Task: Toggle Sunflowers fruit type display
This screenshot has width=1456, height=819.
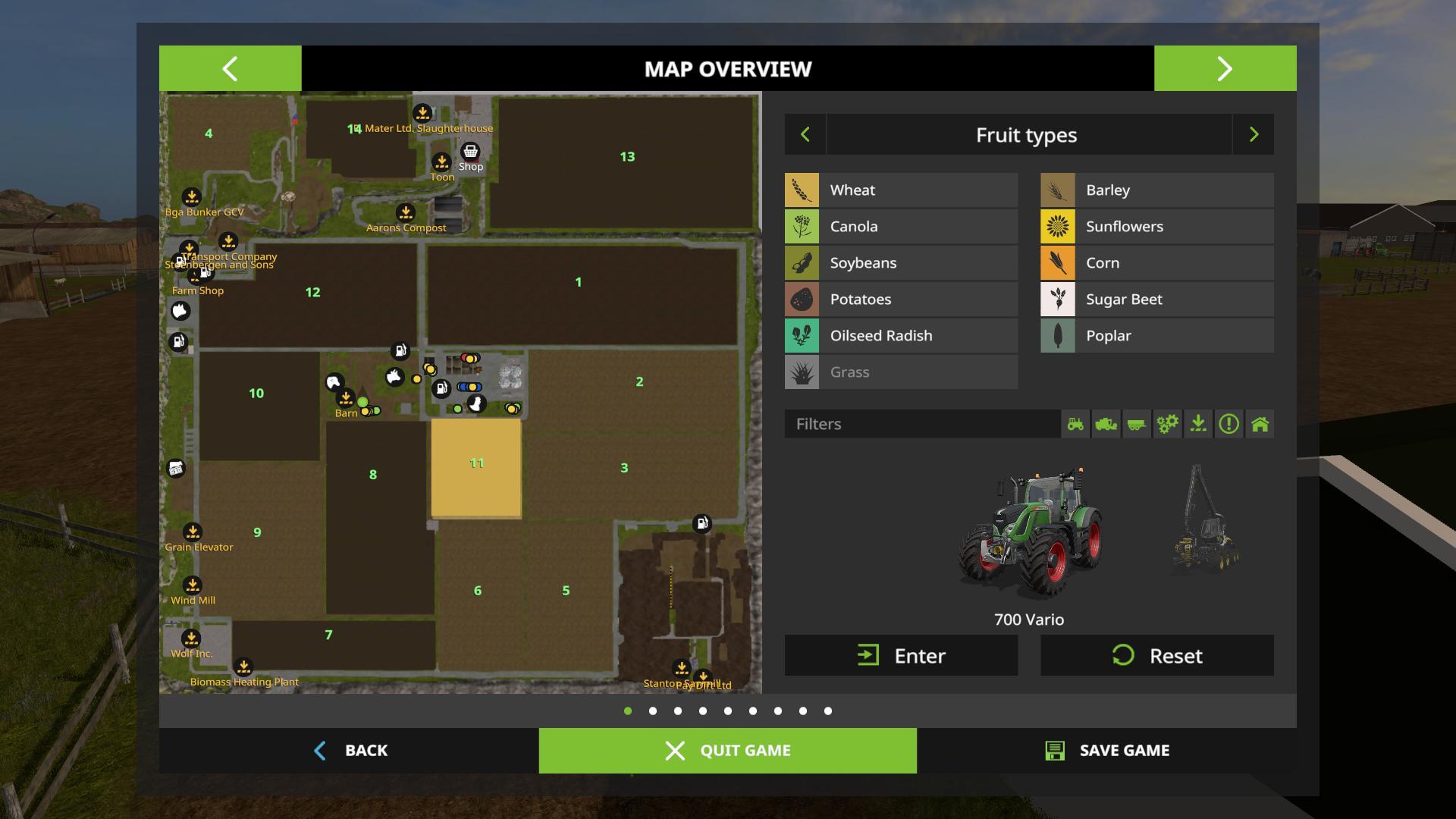Action: (1156, 227)
